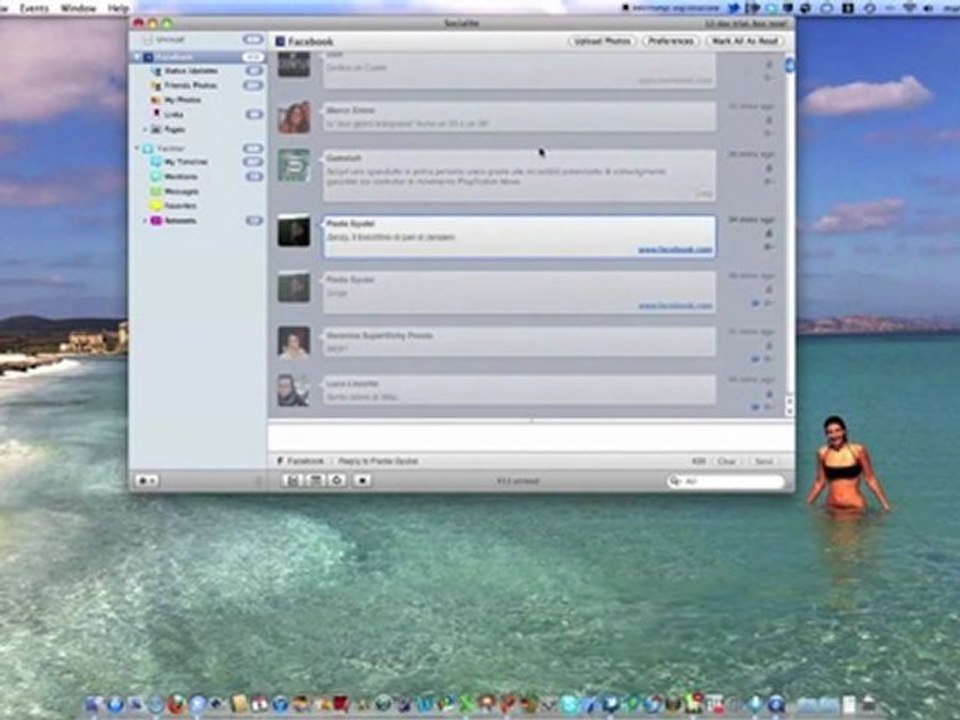Open the www.facebook.com link in the selected post
The width and height of the screenshot is (960, 720).
(675, 250)
